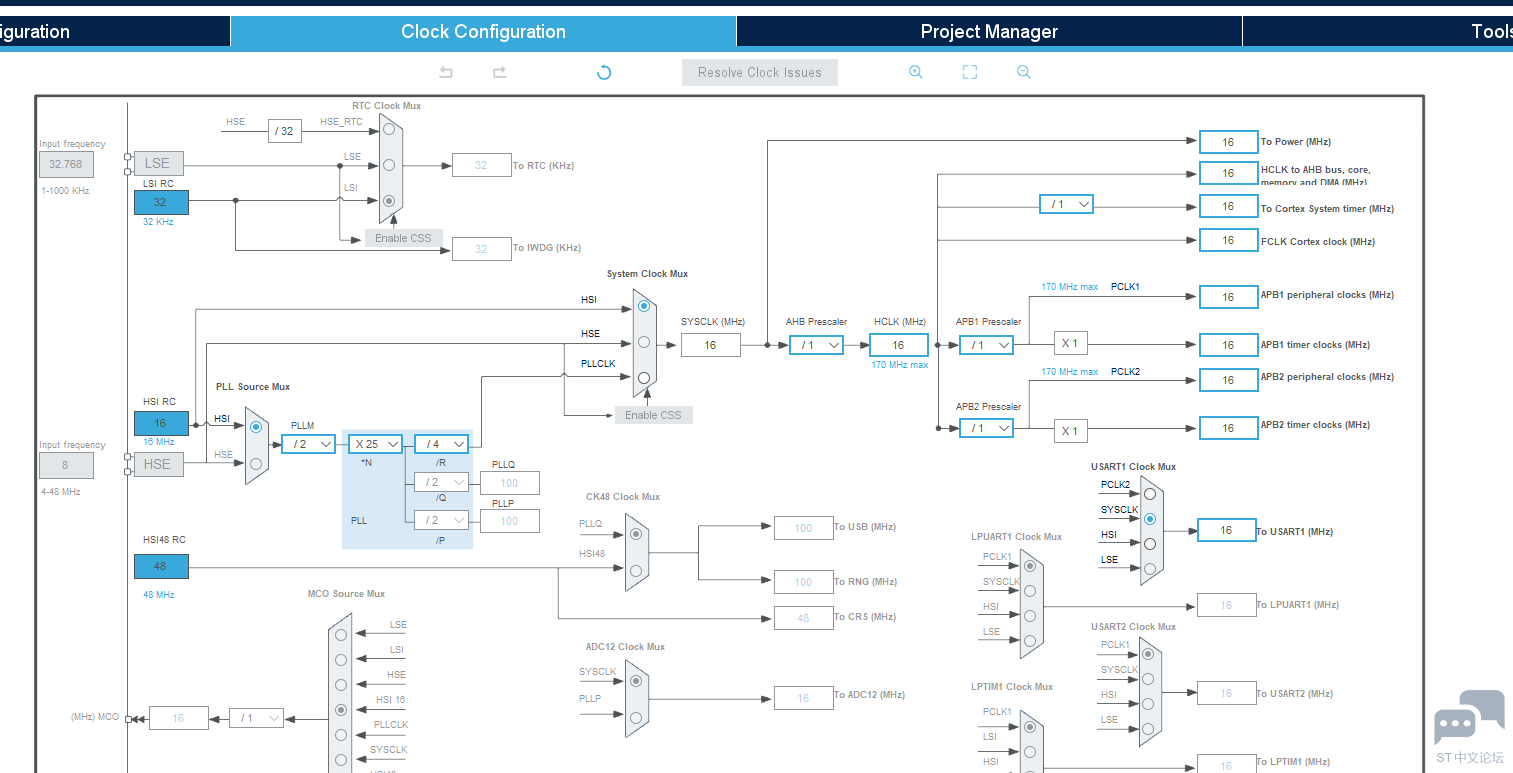
Task: Click Enable CSS under System Clock Mux
Action: click(x=654, y=415)
